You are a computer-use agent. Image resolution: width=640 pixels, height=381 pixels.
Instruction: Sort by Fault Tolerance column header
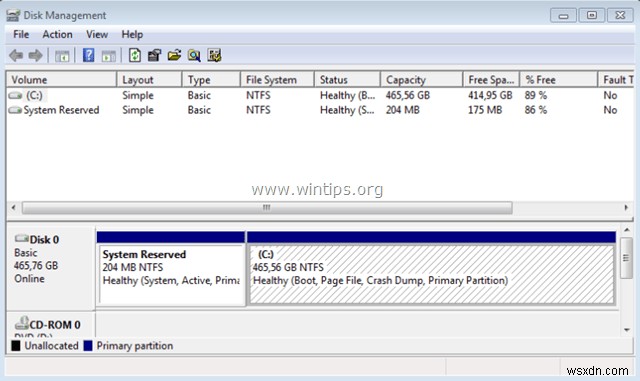tap(616, 80)
